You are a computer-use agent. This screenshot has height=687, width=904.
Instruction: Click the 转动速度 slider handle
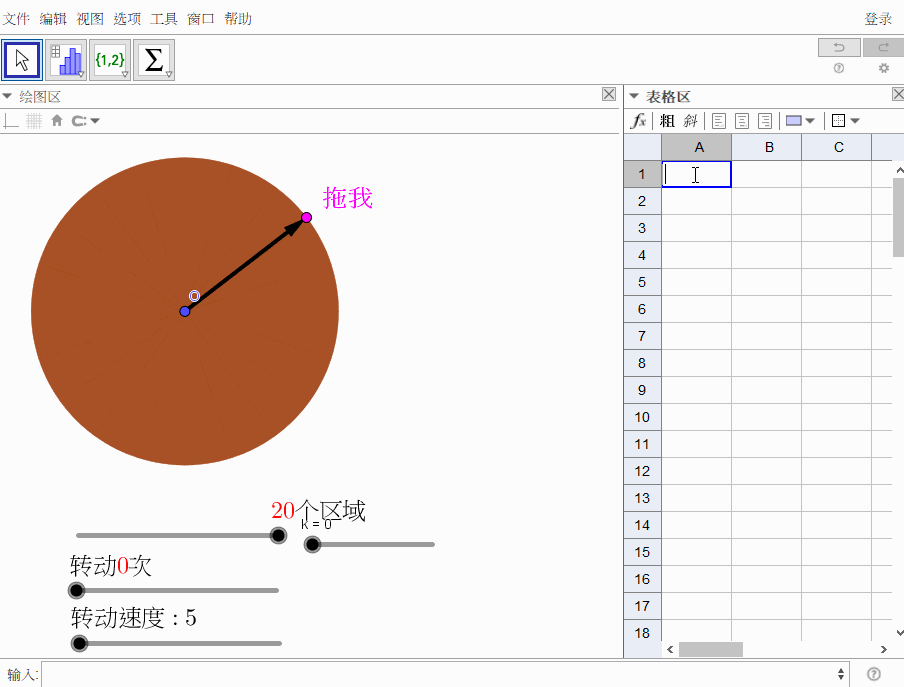pyautogui.click(x=79, y=643)
